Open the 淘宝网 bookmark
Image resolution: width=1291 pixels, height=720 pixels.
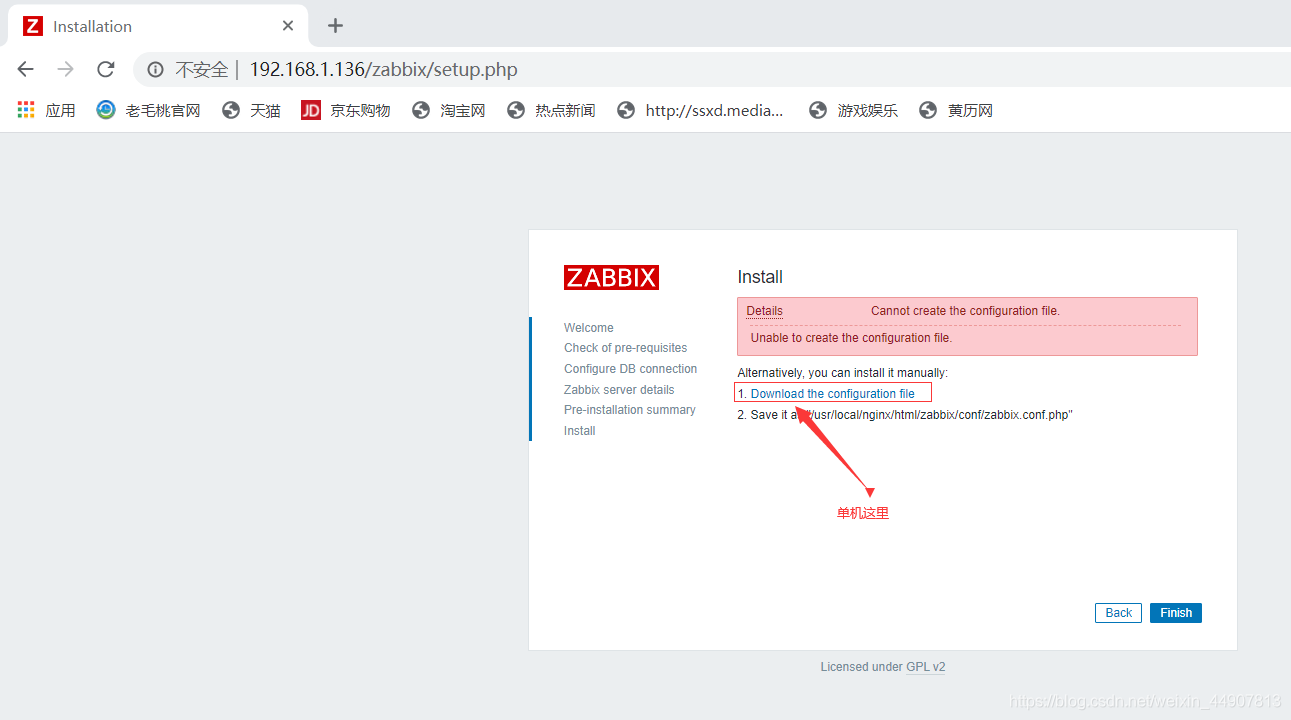(448, 110)
